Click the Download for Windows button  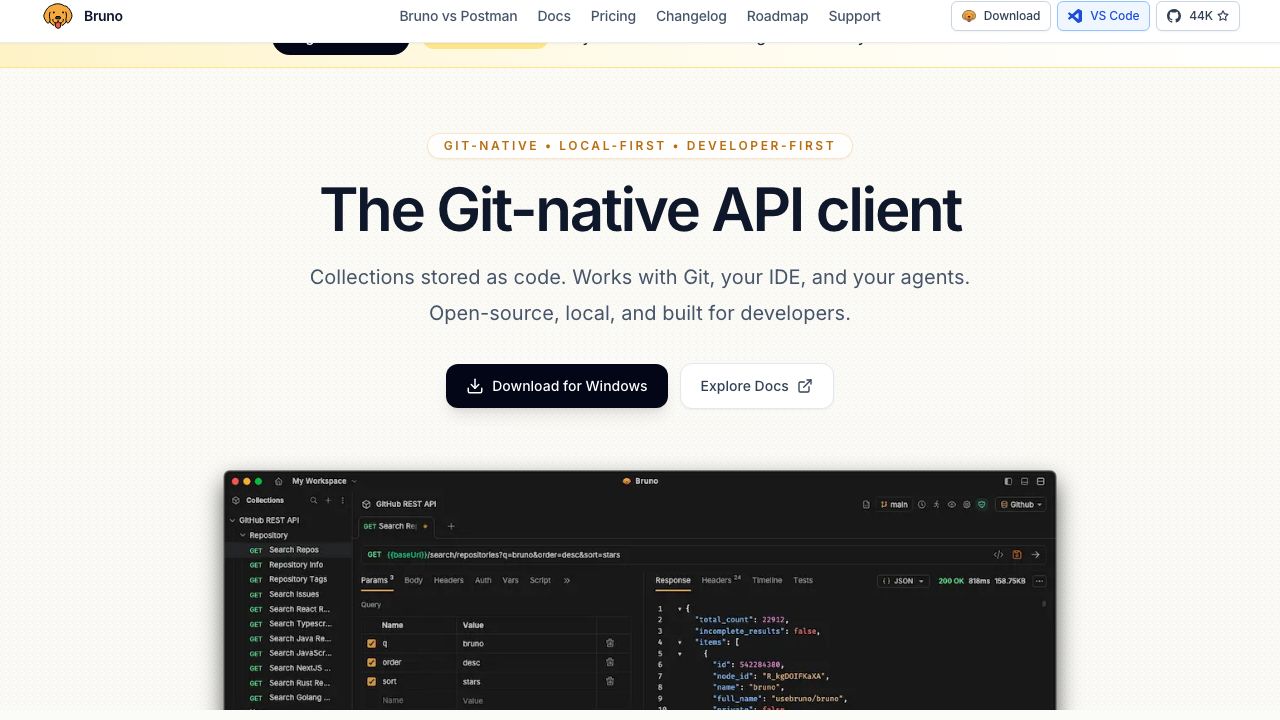pyautogui.click(x=557, y=386)
